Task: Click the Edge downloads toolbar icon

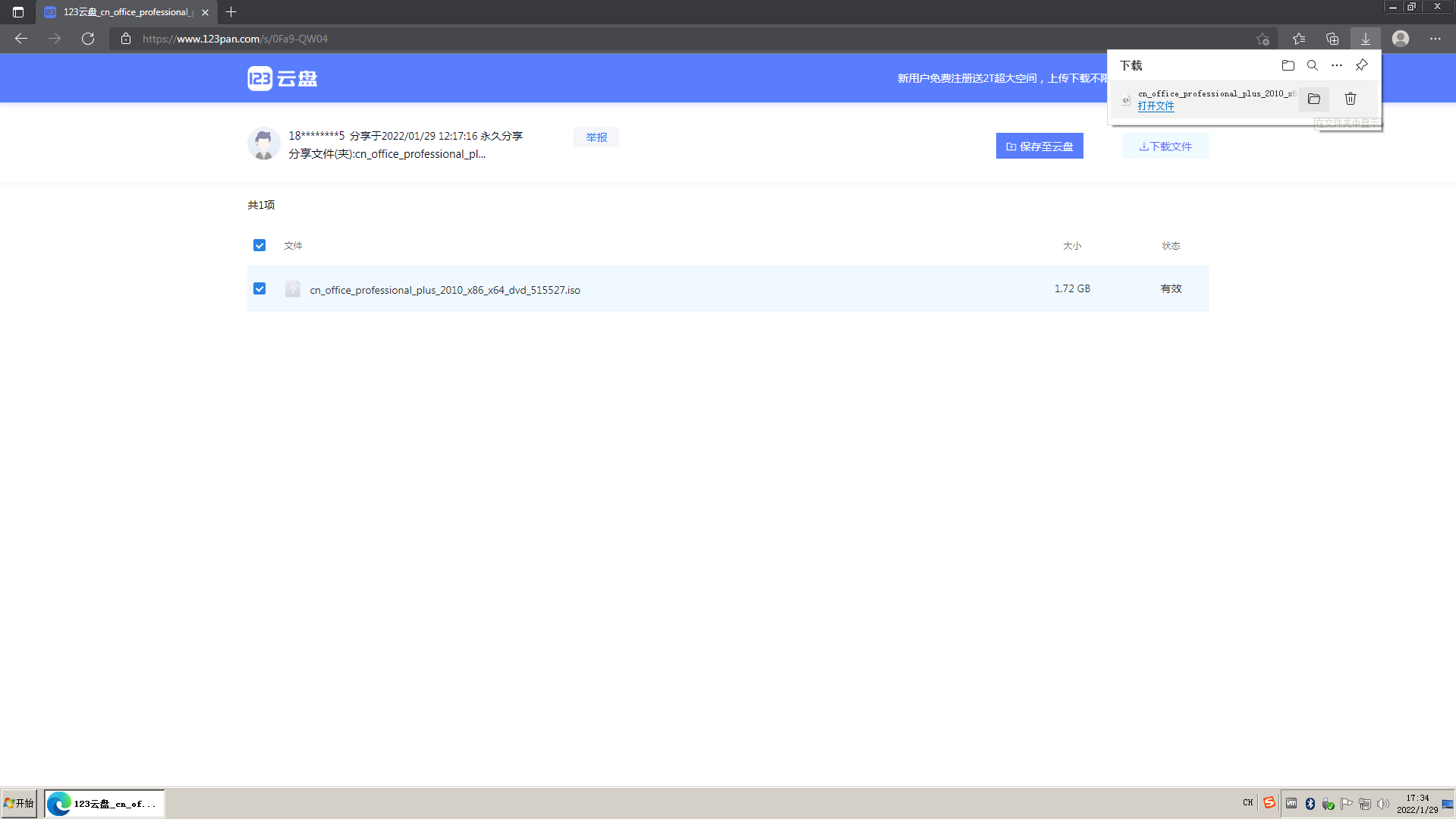Action: click(x=1365, y=39)
